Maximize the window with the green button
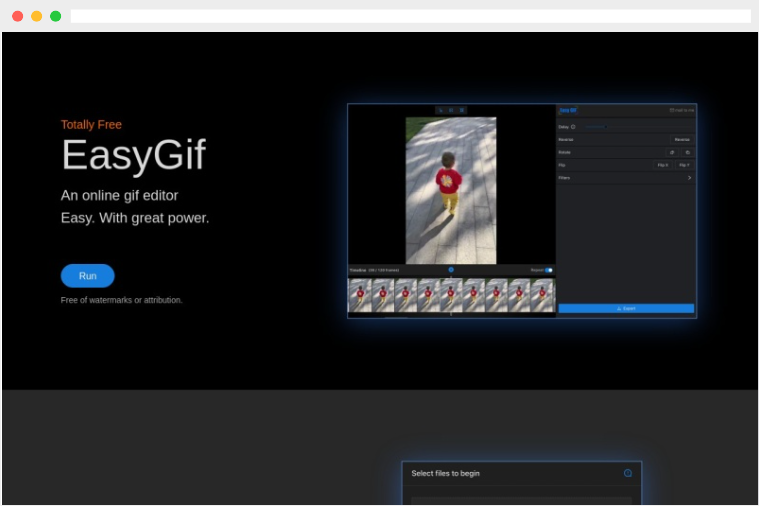Viewport: 759px width, 506px height. click(x=56, y=16)
